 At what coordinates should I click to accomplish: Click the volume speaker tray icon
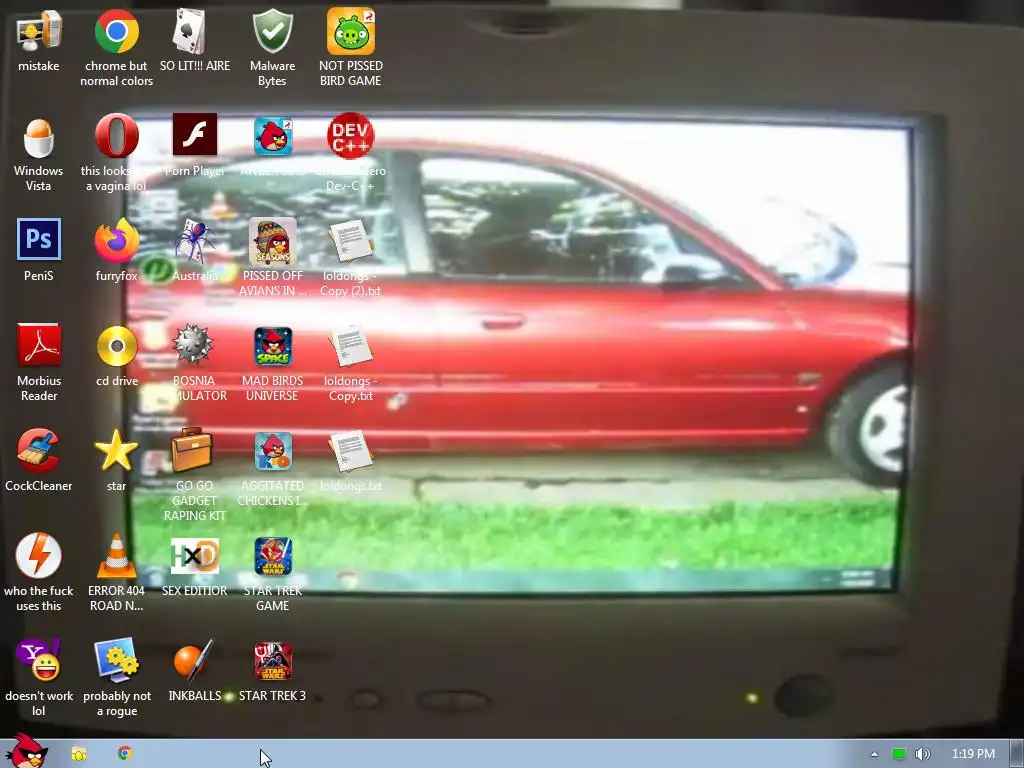(x=923, y=754)
